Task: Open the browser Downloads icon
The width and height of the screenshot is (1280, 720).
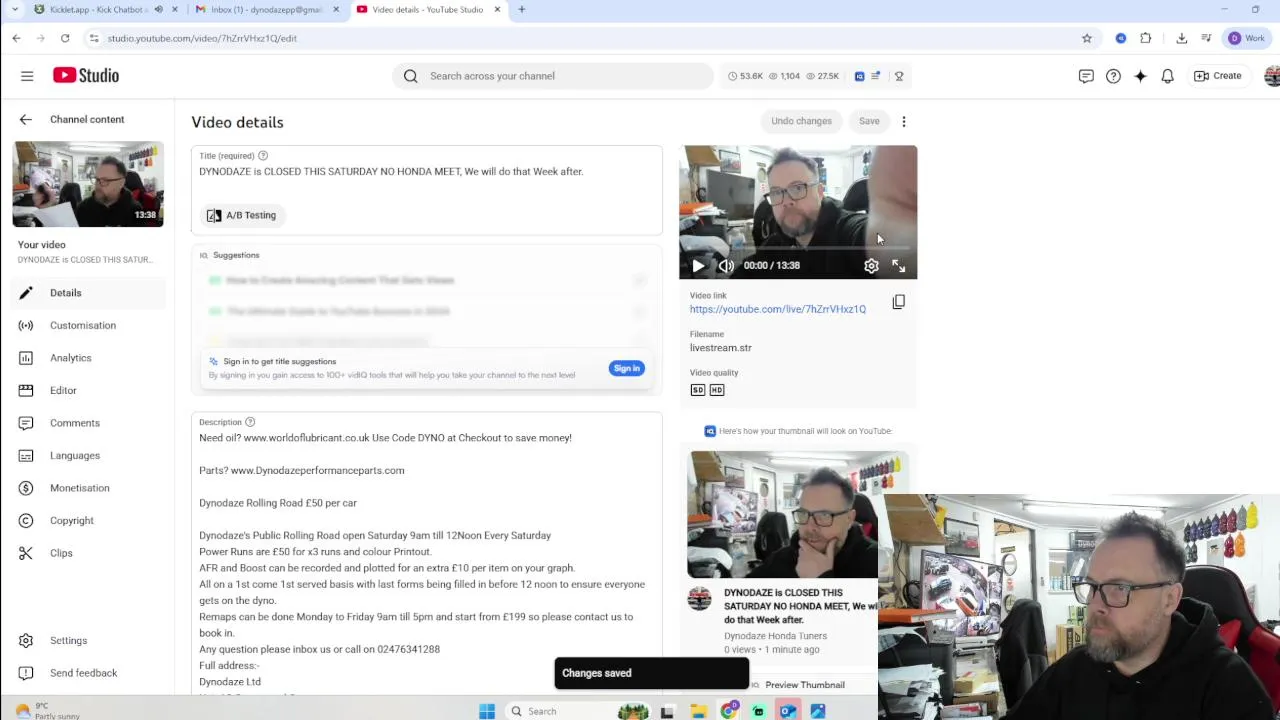Action: pos(1182,38)
